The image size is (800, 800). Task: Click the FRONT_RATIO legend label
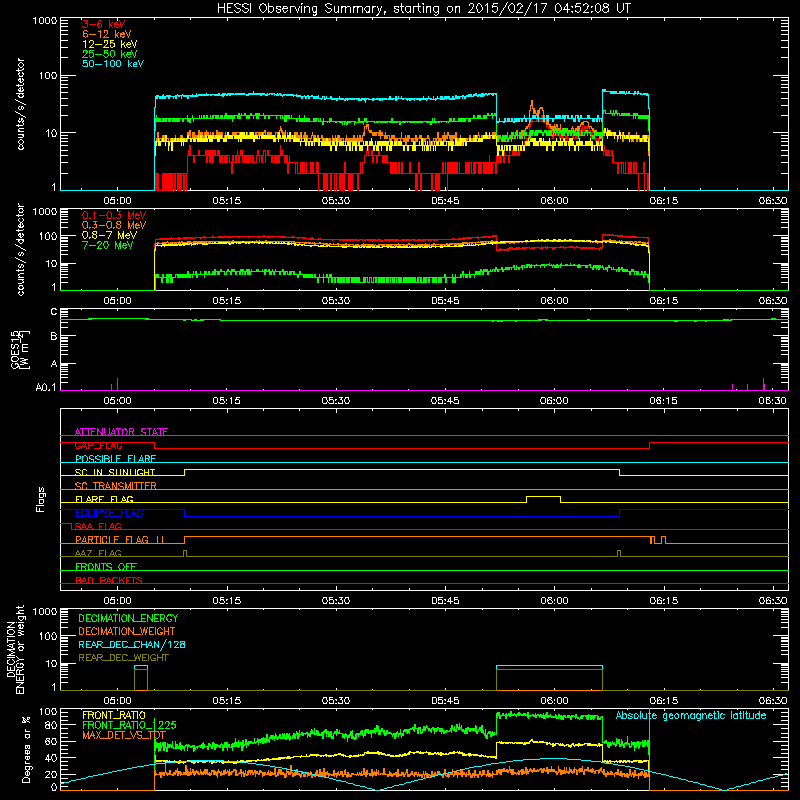click(x=114, y=715)
